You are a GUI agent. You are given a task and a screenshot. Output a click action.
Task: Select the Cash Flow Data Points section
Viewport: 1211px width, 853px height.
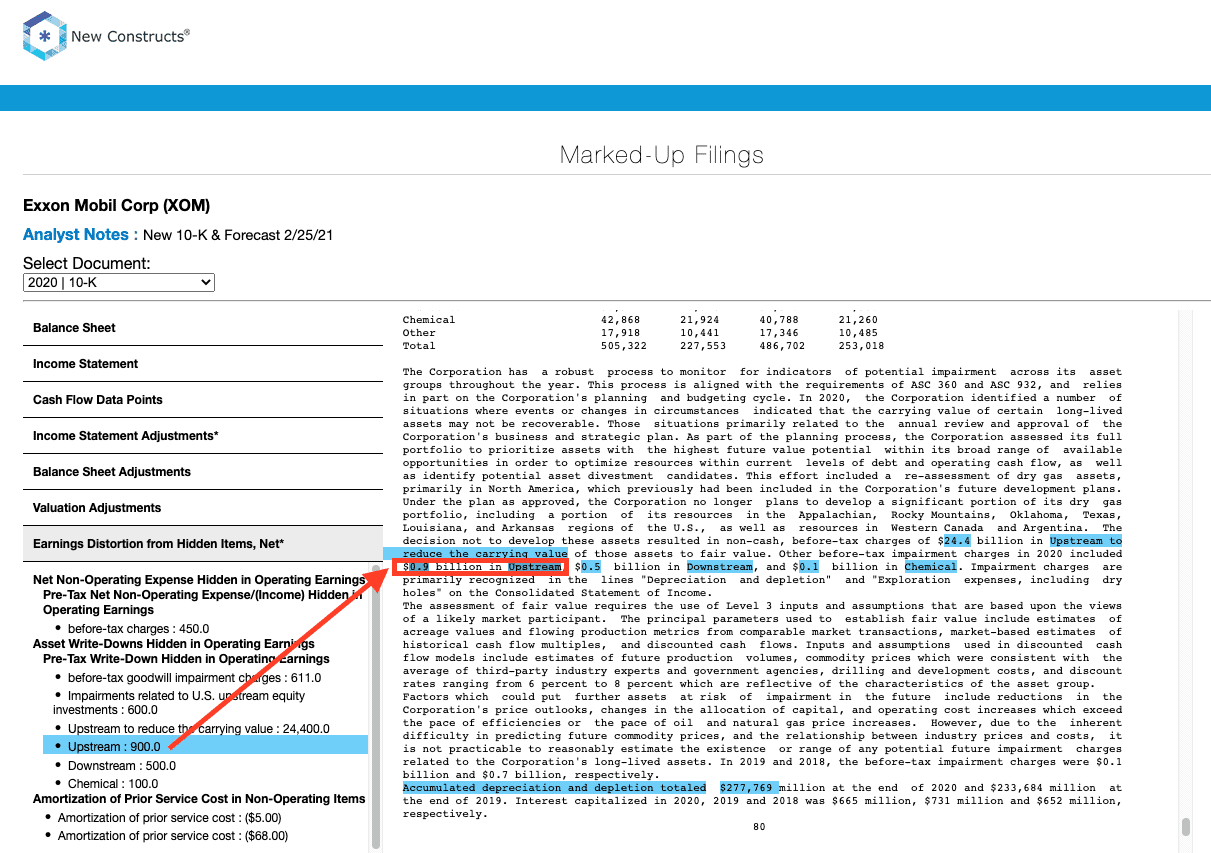[x=202, y=400]
